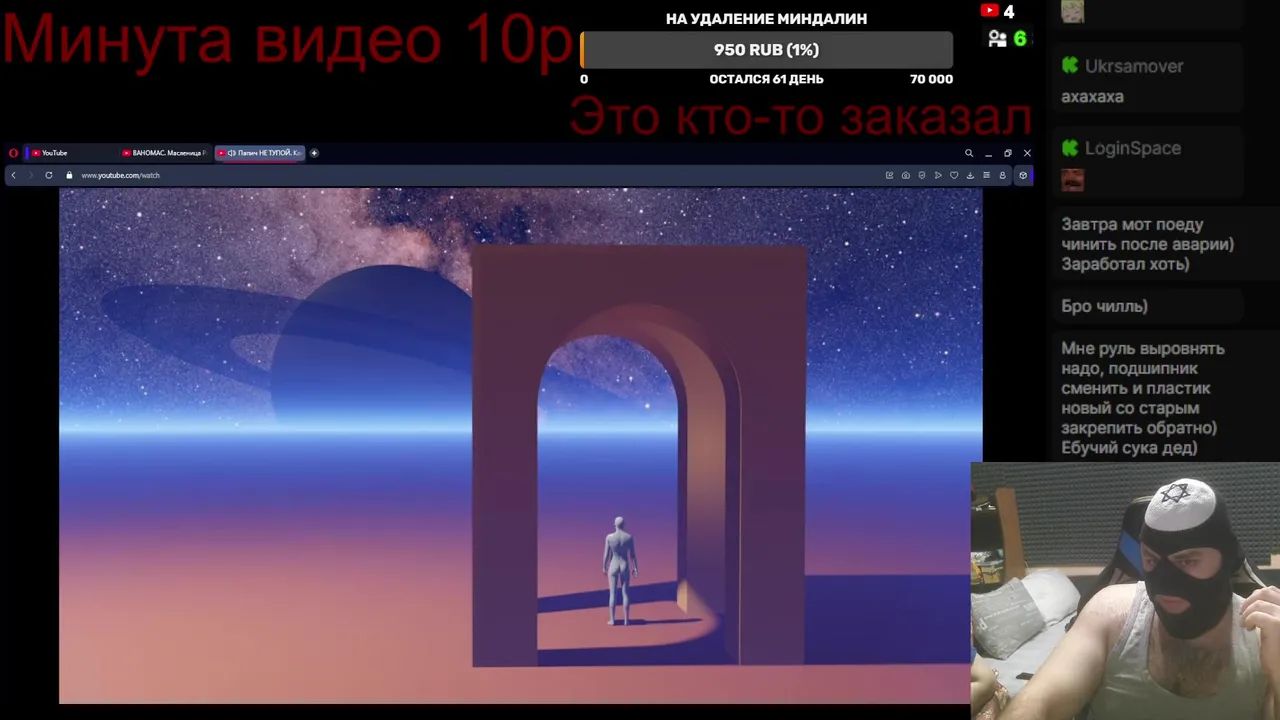Open the extensions cube icon
The image size is (1280, 720).
point(1022,175)
